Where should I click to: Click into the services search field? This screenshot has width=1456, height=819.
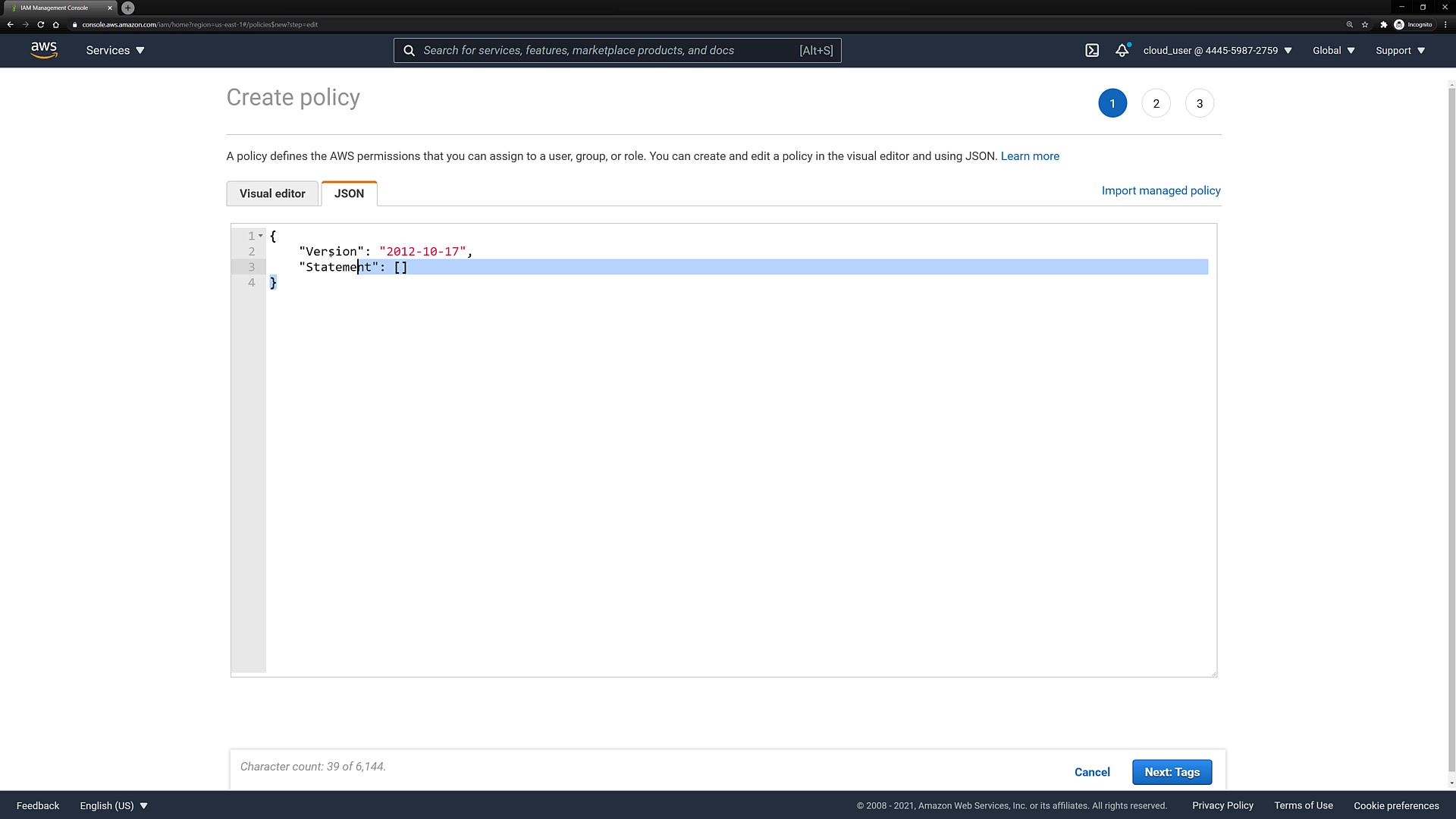[x=607, y=50]
